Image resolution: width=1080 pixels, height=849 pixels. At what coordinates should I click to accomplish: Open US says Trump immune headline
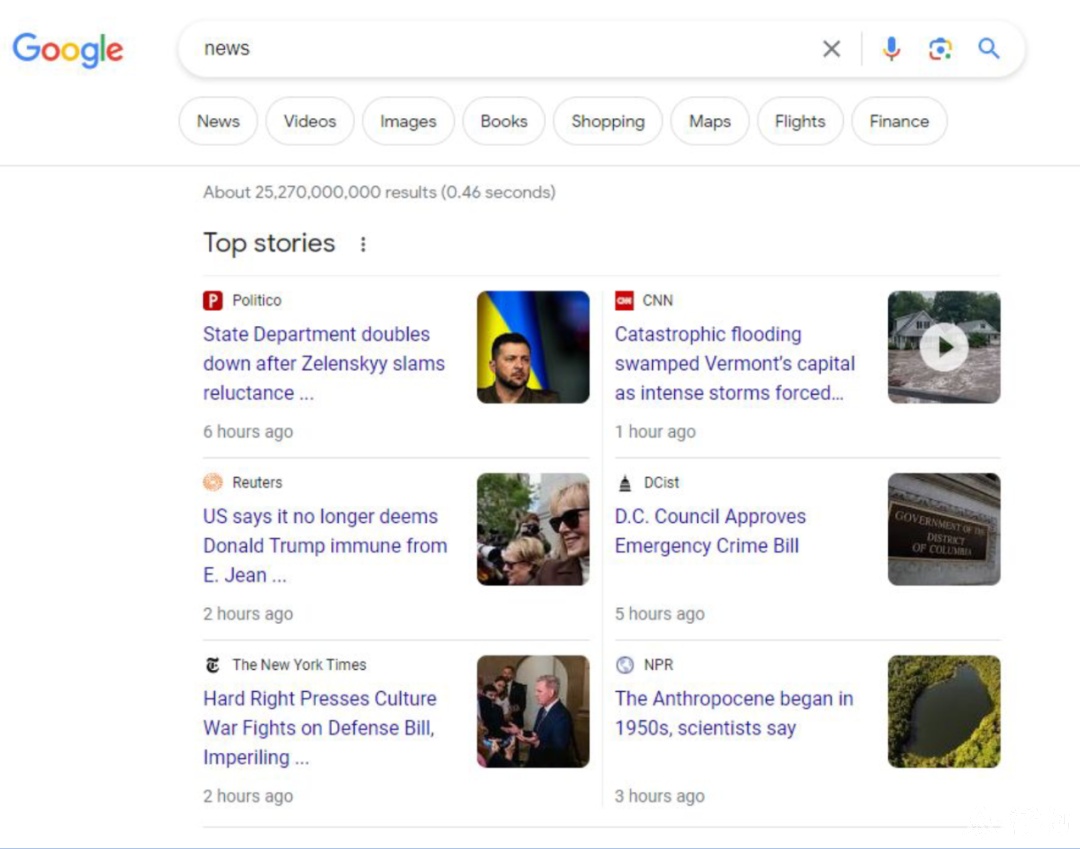click(x=325, y=545)
